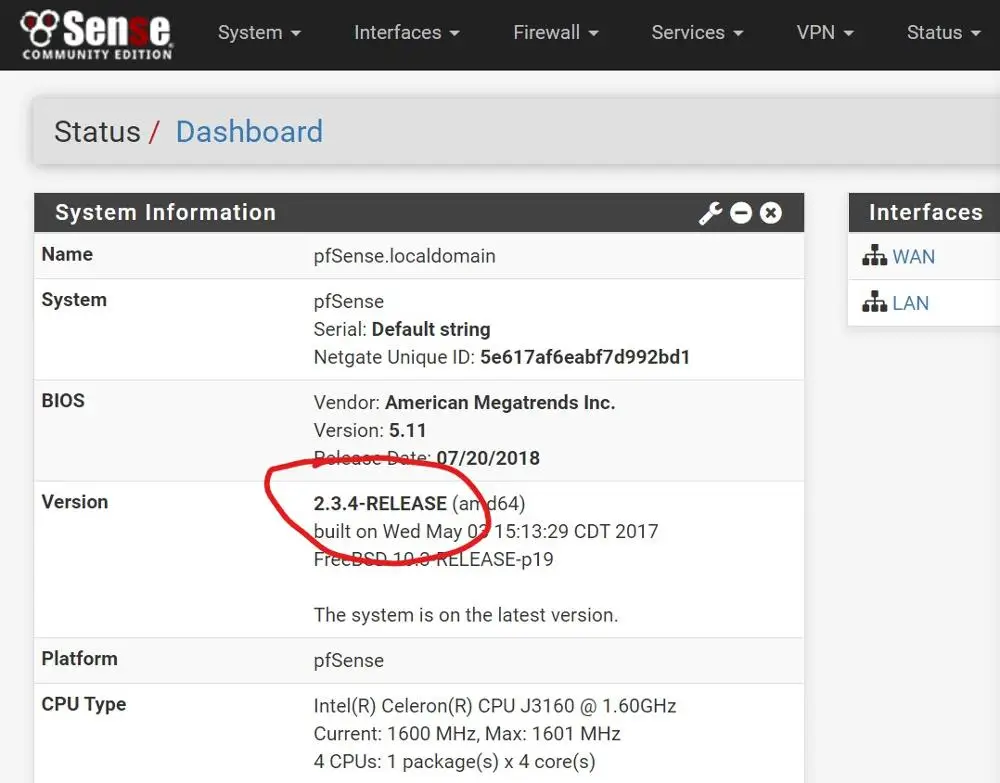Click 'The system is on the latest version' text
This screenshot has height=783, width=1000.
(466, 615)
